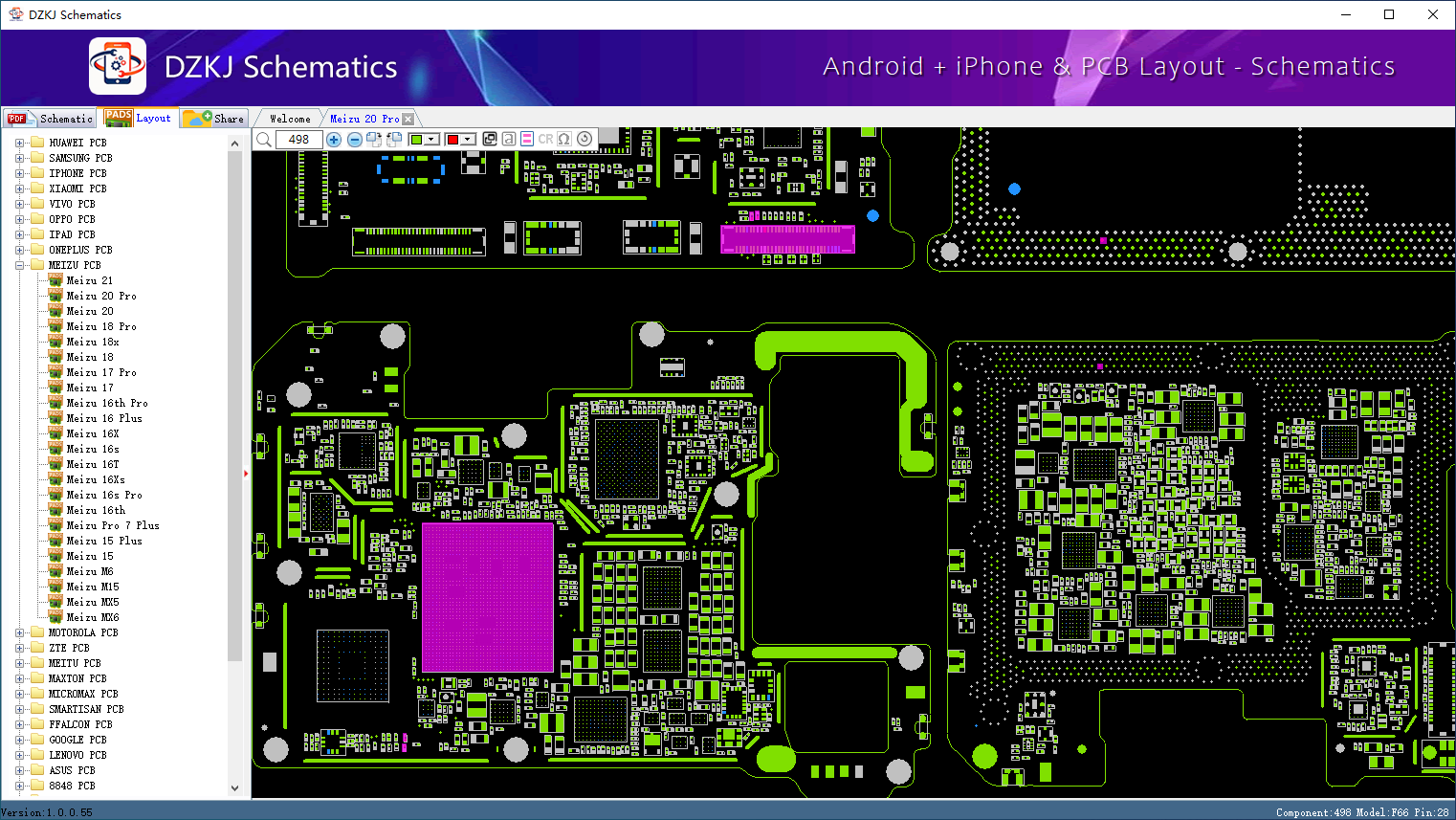Select the SMARTISAN PCB folder
Screen dimensions: 1456x820
(86, 709)
